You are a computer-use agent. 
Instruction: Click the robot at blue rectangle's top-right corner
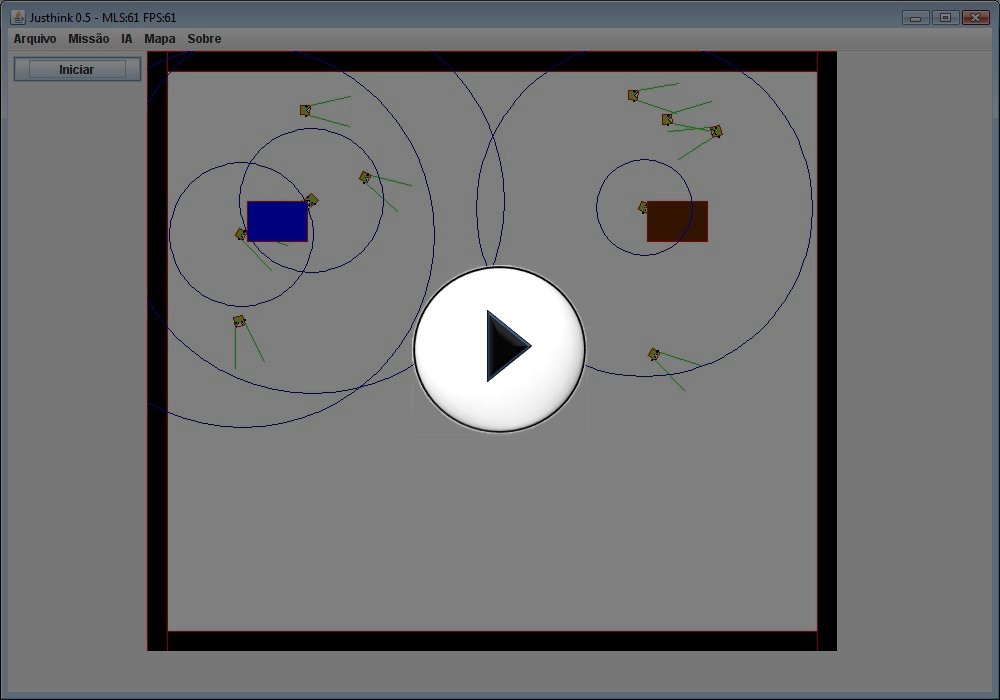(x=312, y=200)
